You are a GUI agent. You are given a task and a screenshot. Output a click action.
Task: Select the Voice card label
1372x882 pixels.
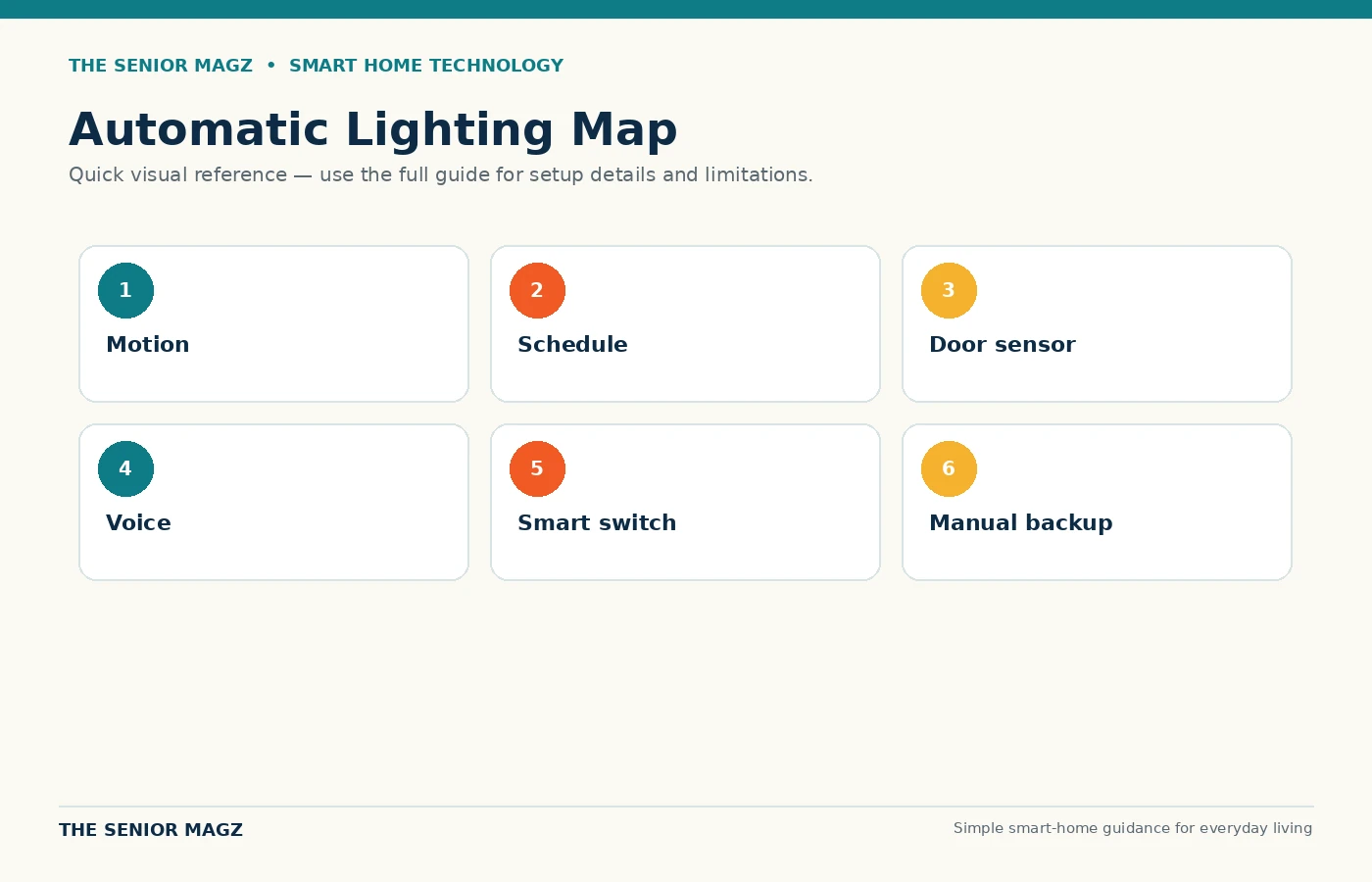point(138,523)
